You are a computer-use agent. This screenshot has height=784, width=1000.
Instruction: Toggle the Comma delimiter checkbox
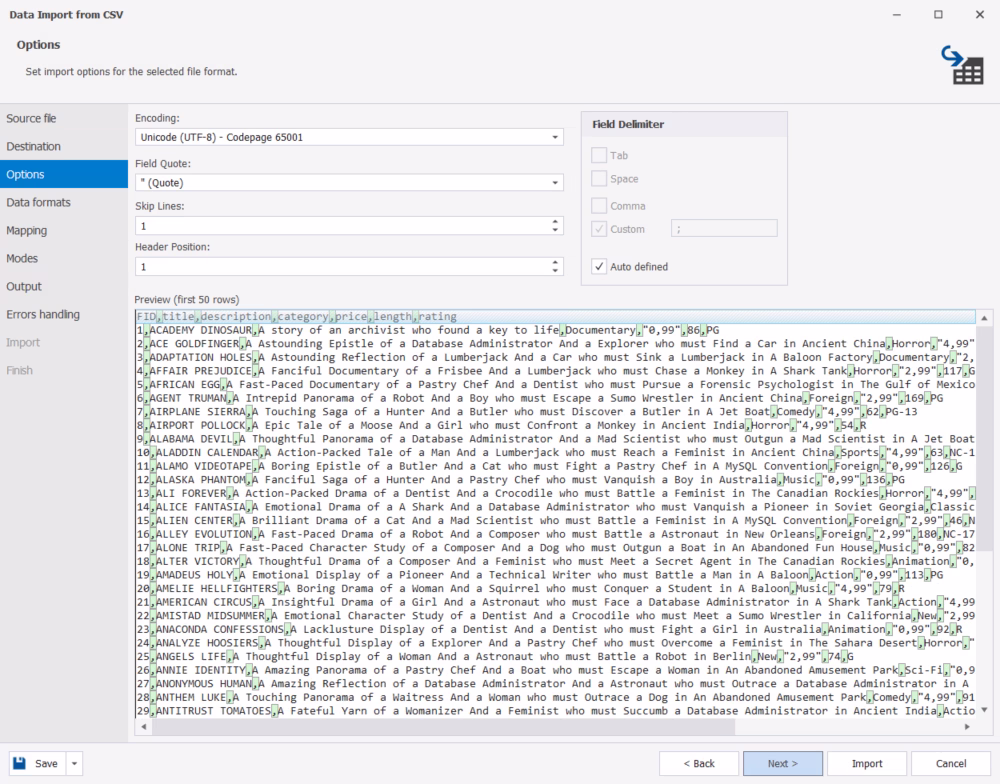pos(599,205)
